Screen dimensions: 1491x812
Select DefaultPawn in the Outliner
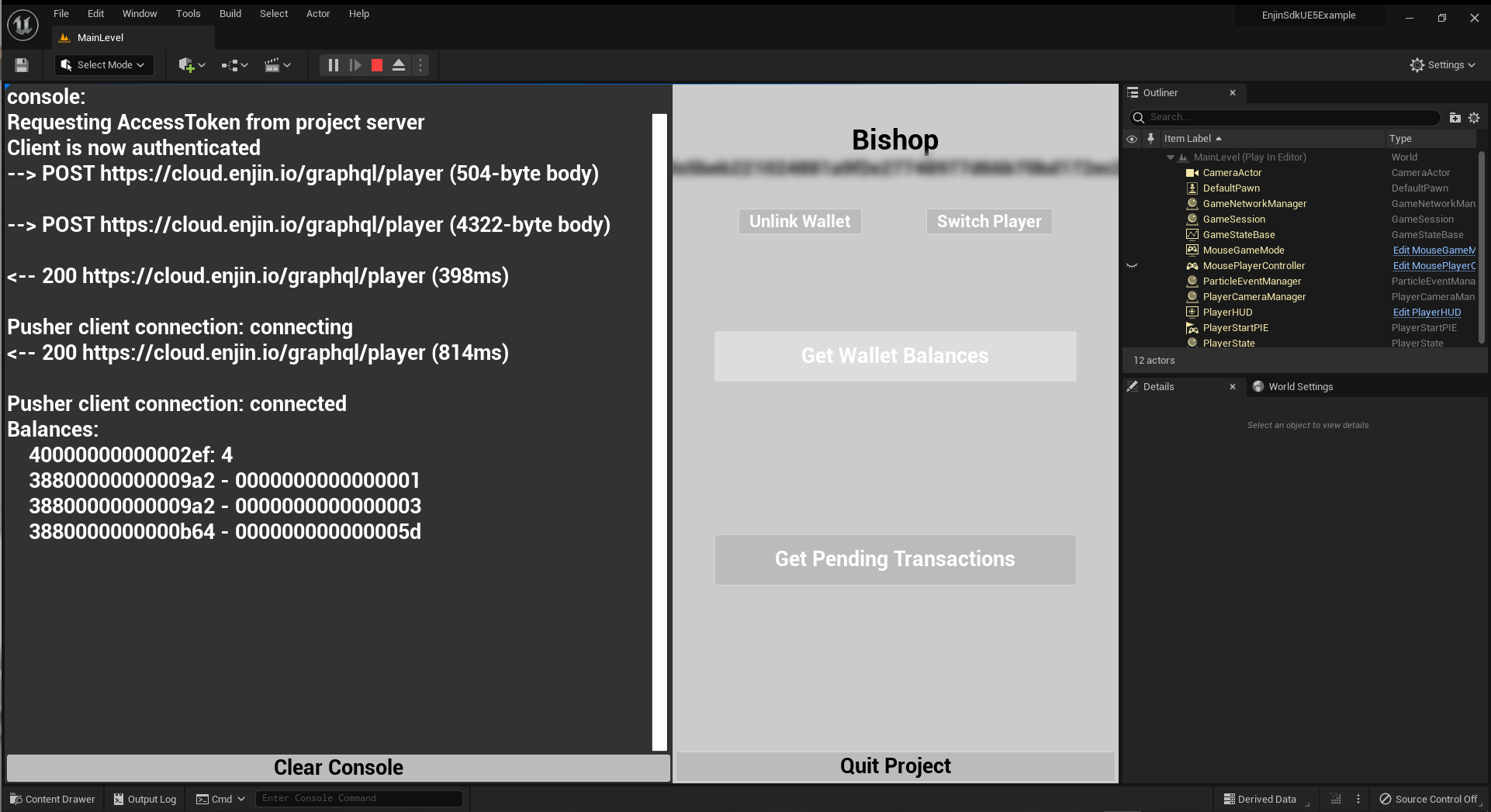[1231, 188]
